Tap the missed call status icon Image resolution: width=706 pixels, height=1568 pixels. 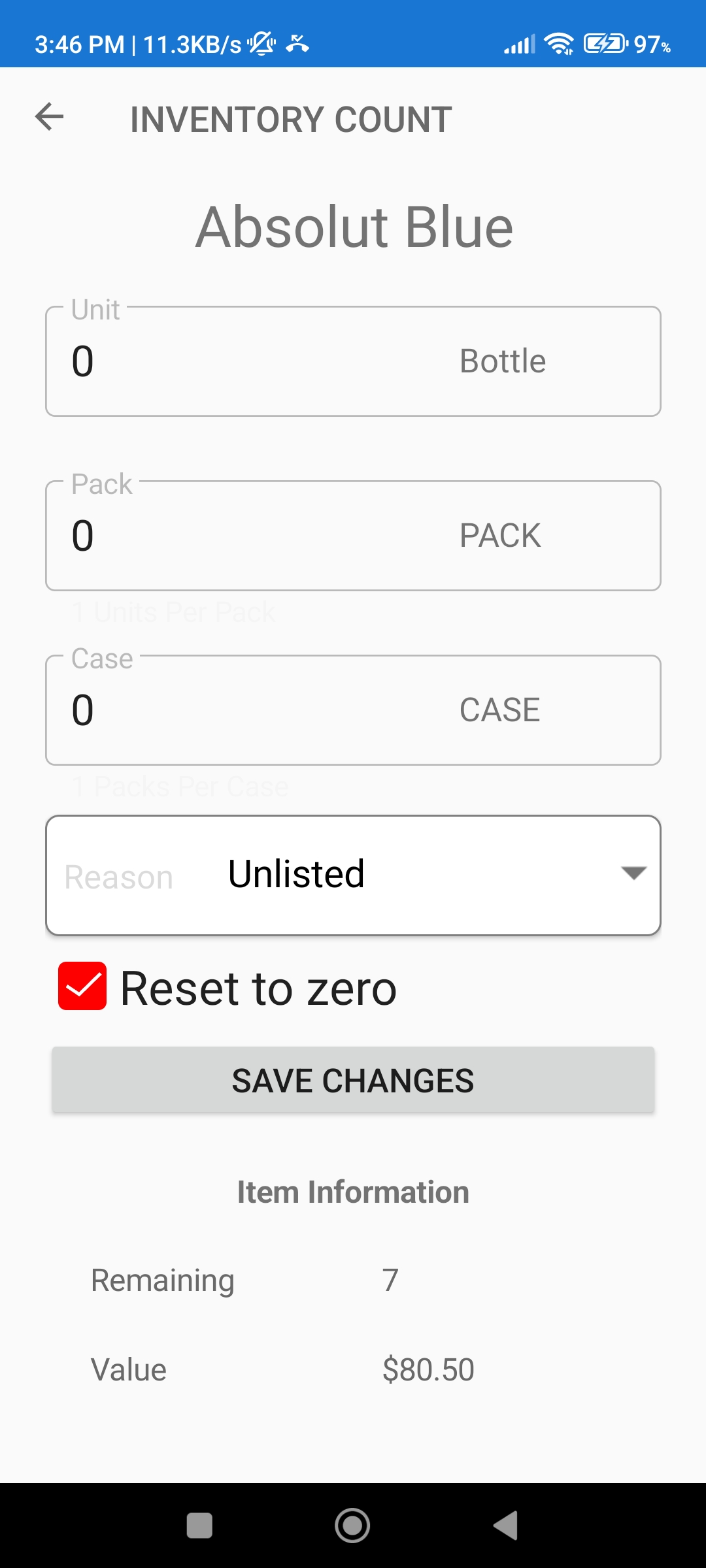[297, 44]
